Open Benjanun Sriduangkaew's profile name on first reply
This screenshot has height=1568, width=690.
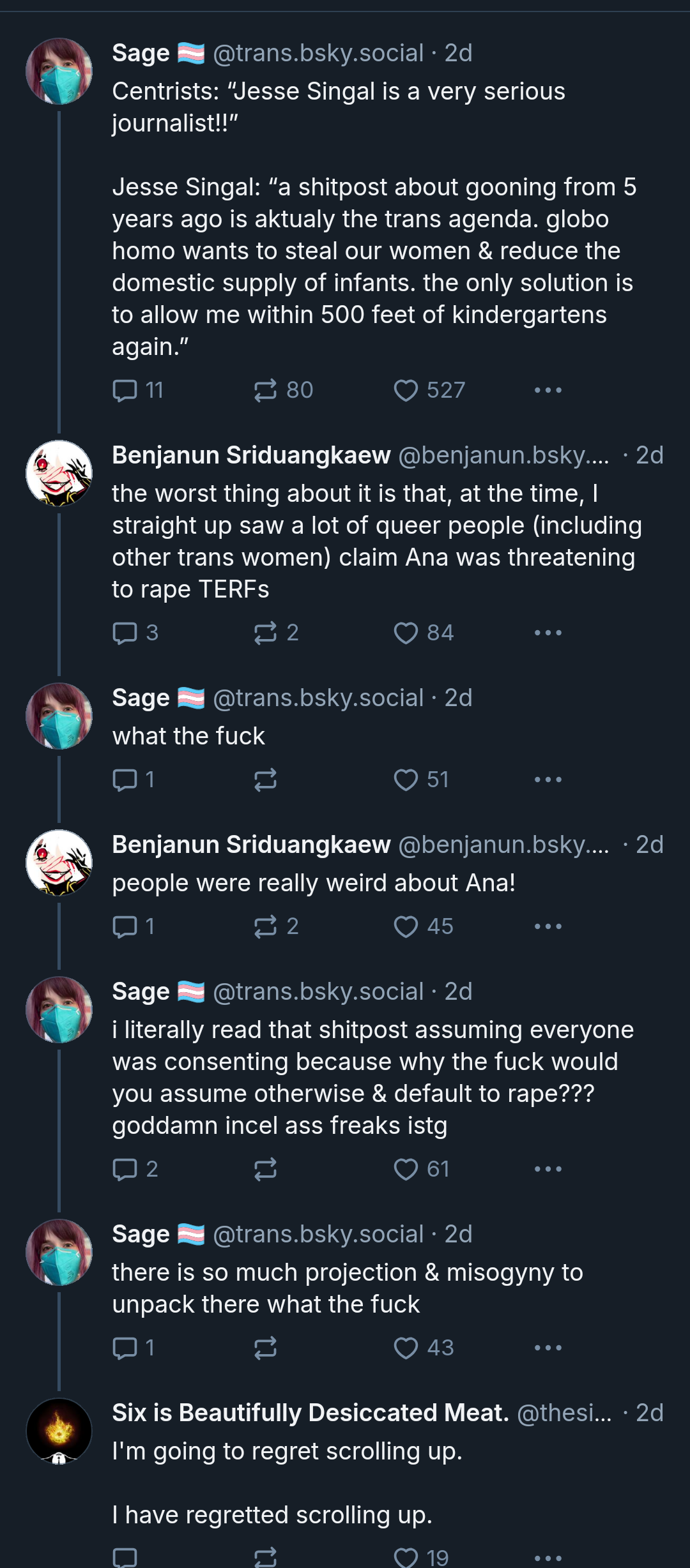[x=251, y=455]
